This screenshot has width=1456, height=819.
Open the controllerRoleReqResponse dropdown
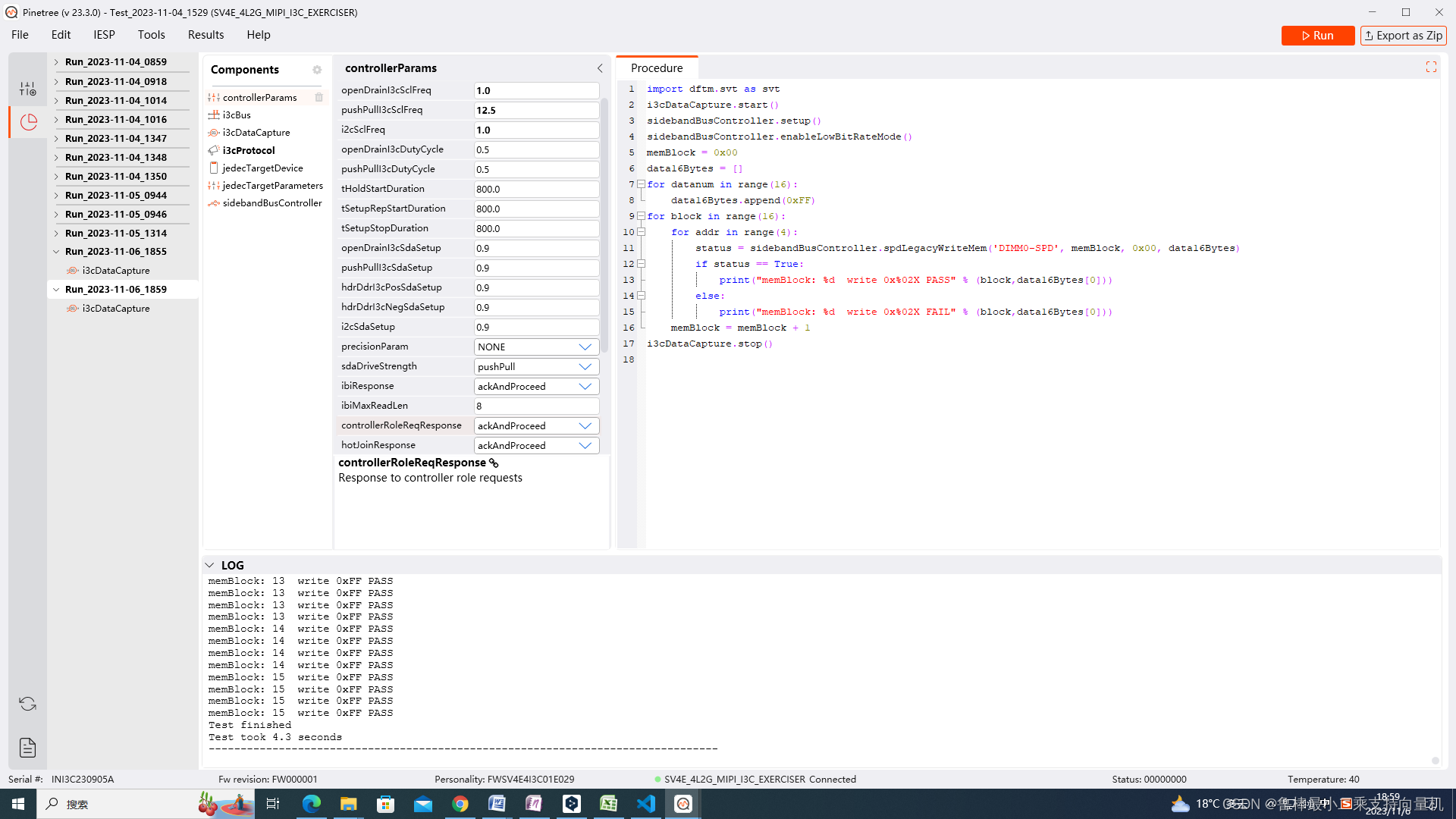536,425
